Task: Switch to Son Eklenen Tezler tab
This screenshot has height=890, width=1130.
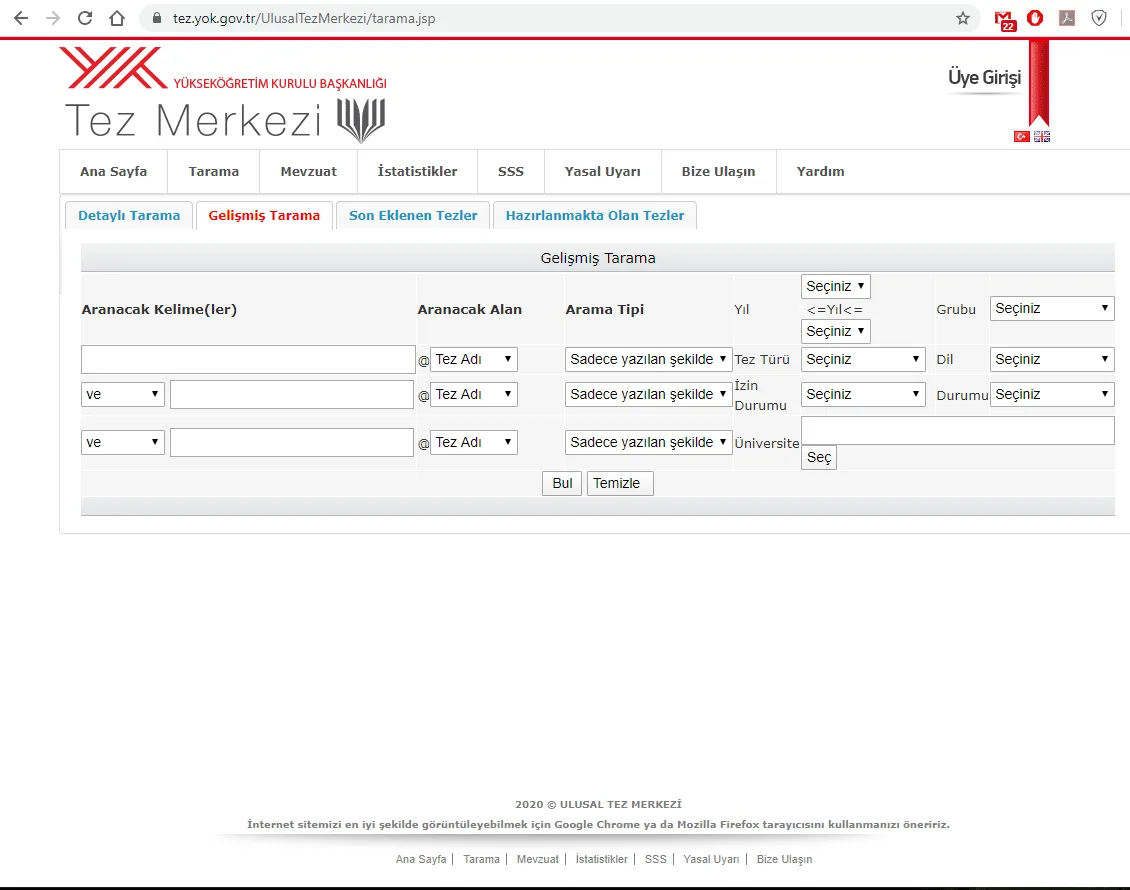Action: tap(413, 215)
